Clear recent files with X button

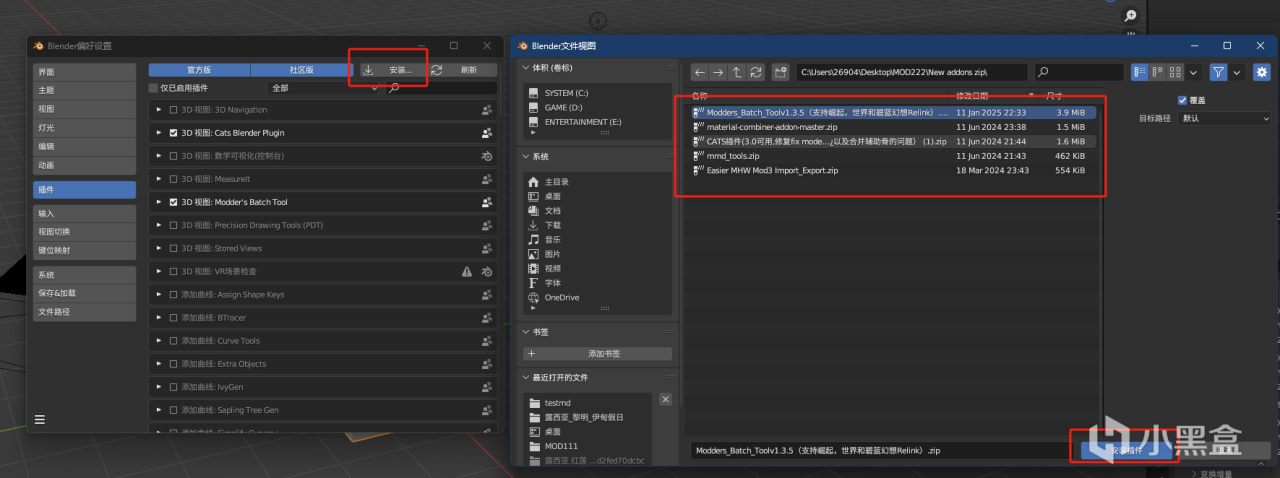click(x=666, y=399)
